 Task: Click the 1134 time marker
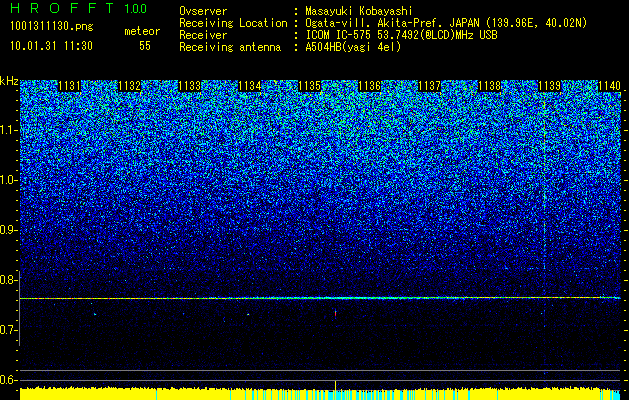point(250,86)
